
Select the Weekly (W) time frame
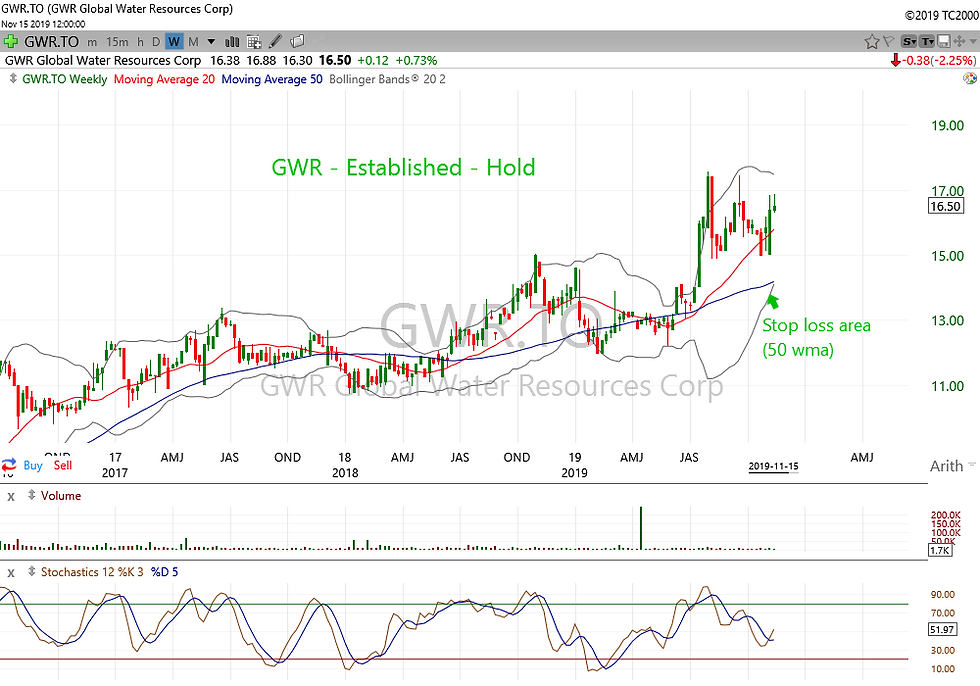(x=174, y=42)
